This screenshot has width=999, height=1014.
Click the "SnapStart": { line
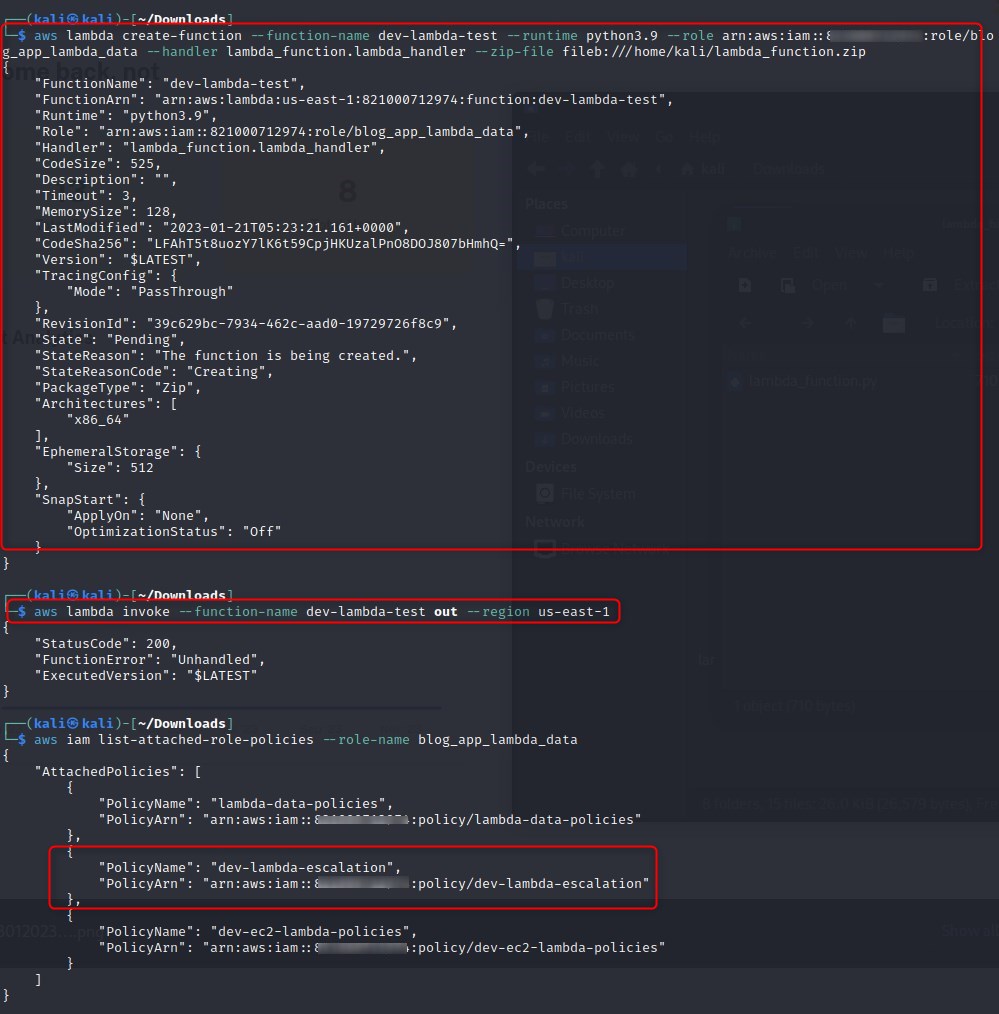89,499
